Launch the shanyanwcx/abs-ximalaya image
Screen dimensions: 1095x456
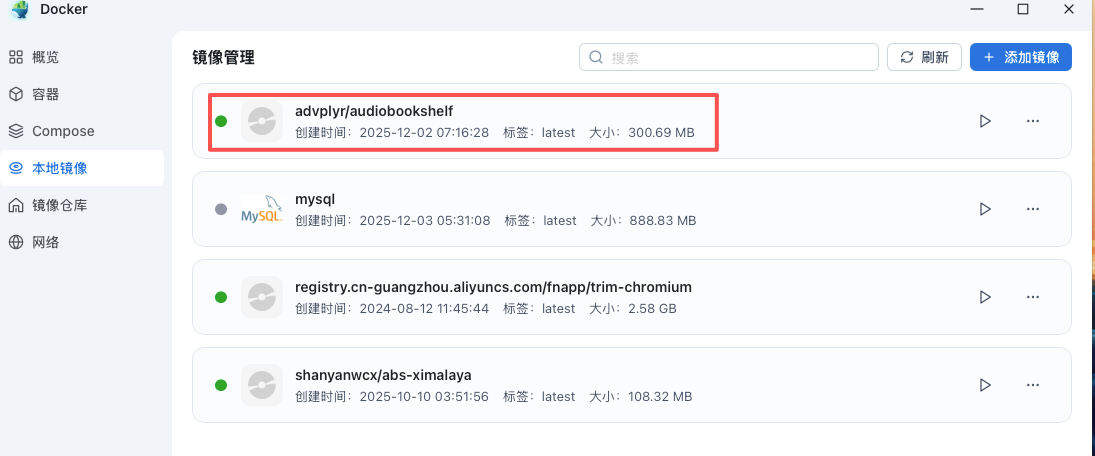pyautogui.click(x=985, y=385)
